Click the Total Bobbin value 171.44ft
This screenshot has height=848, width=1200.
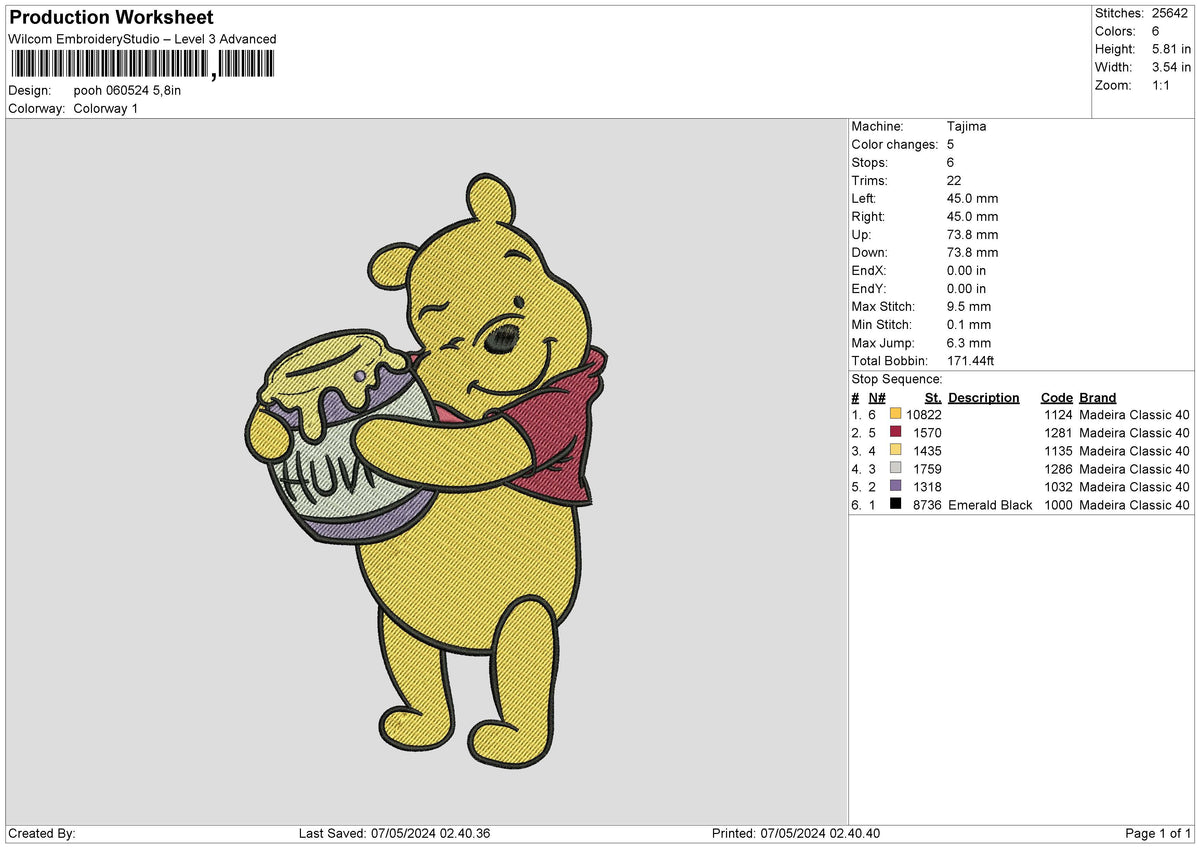970,361
